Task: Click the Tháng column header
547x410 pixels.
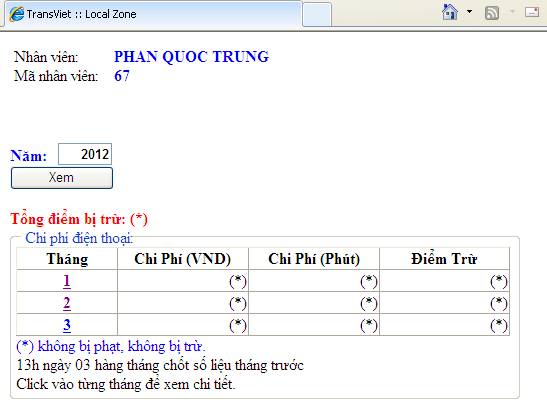Action: click(67, 259)
